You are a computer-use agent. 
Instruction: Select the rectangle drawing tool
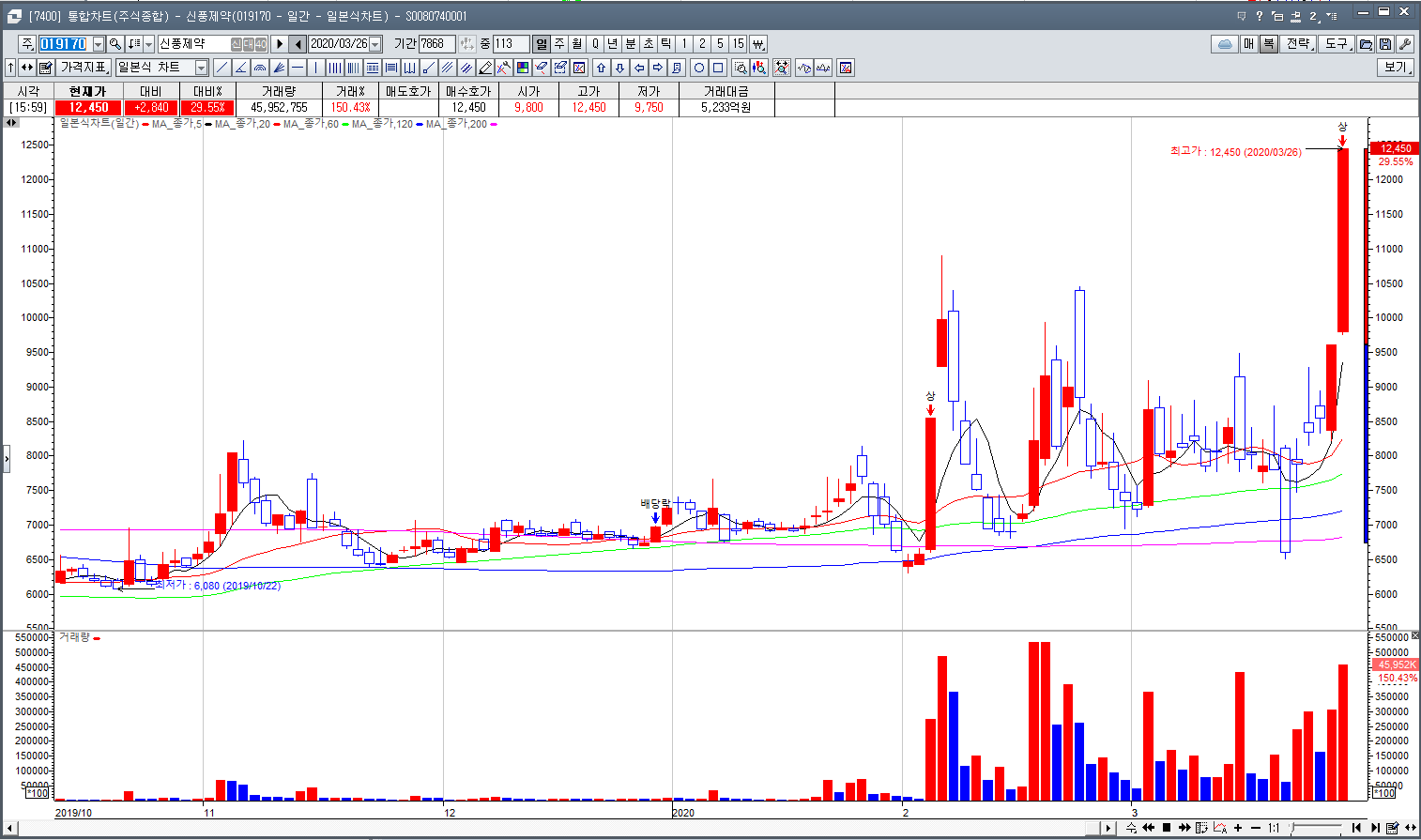tap(718, 68)
